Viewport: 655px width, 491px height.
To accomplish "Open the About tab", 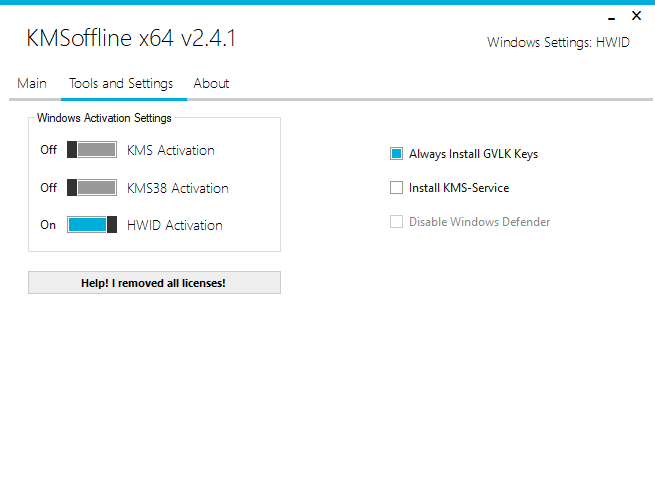I will (x=211, y=84).
